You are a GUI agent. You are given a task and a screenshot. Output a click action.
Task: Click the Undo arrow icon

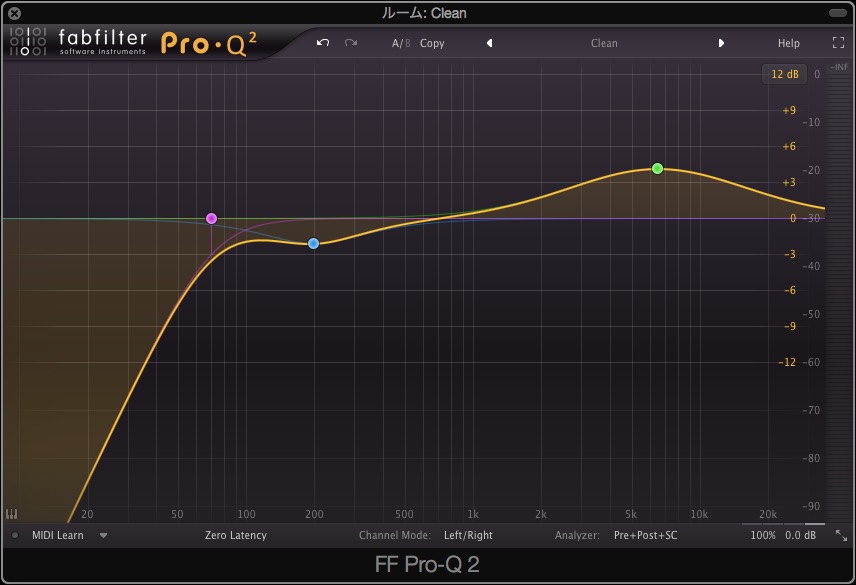pyautogui.click(x=323, y=43)
